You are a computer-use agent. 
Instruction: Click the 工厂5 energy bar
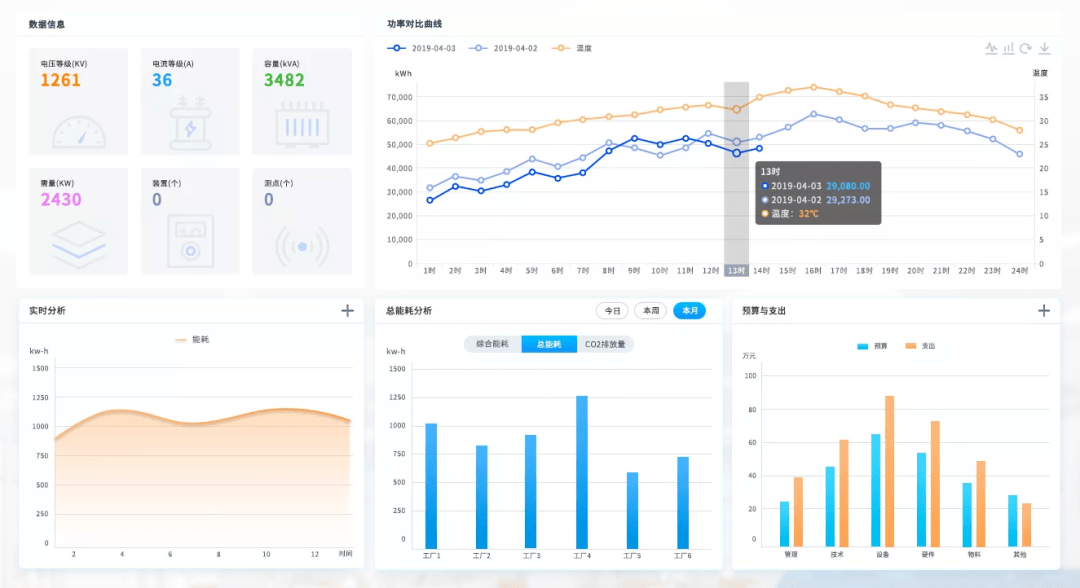[x=632, y=510]
